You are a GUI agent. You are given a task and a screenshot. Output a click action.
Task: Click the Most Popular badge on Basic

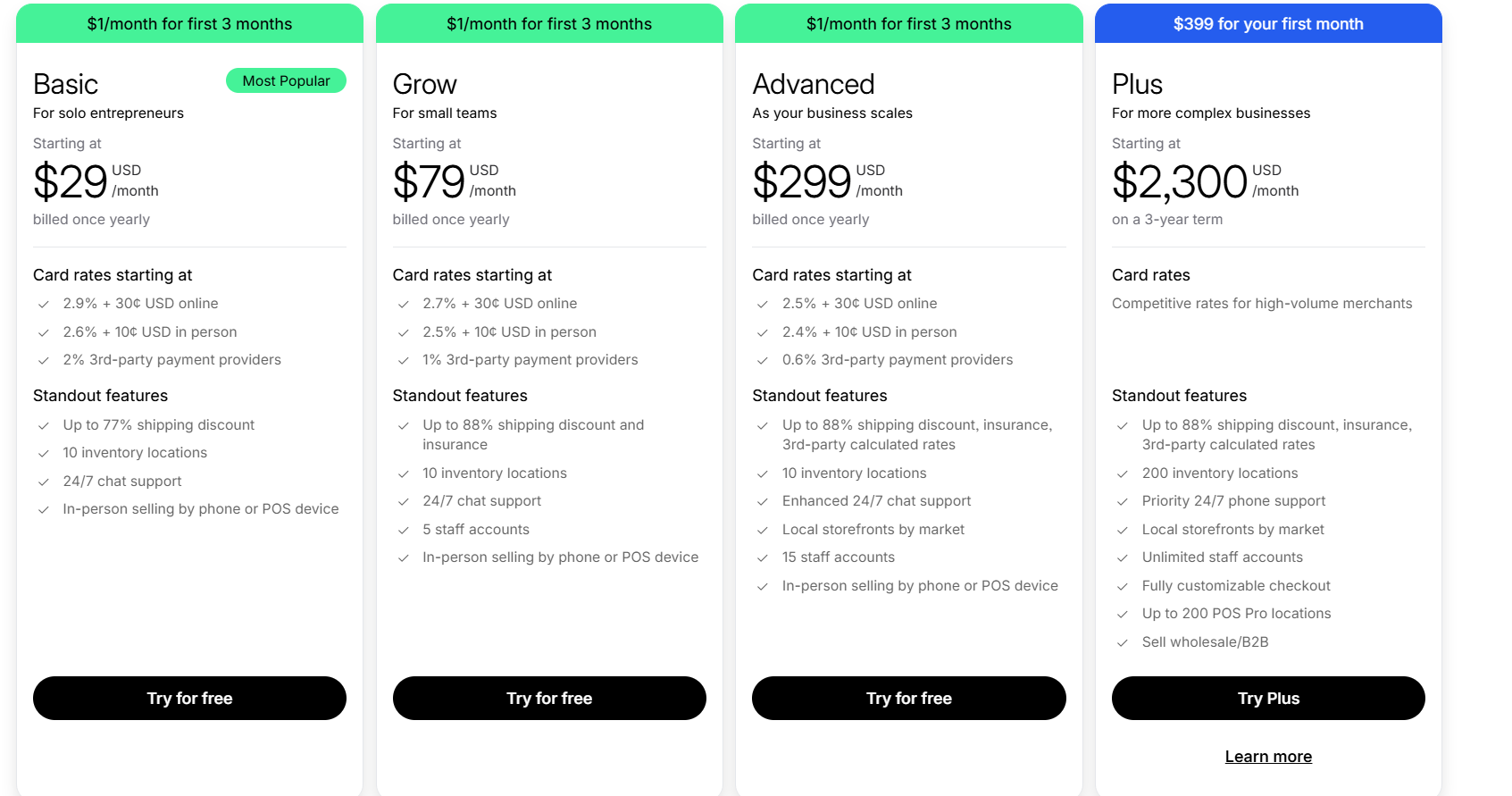click(x=286, y=80)
